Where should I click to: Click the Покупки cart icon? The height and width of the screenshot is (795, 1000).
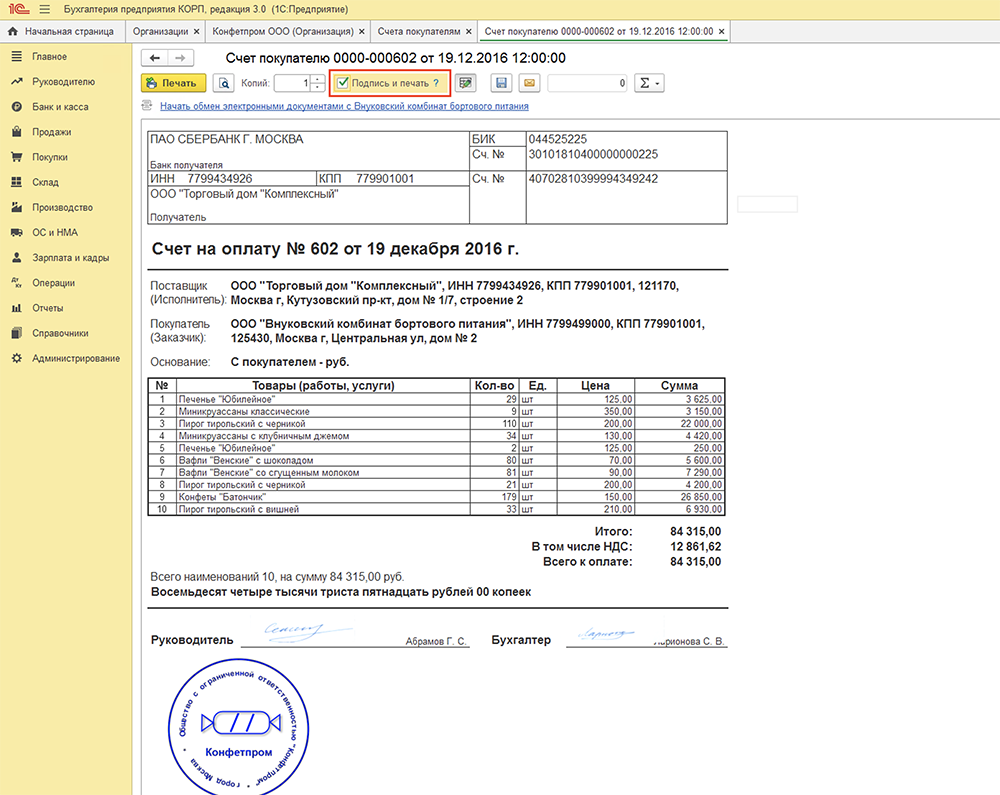[x=17, y=157]
